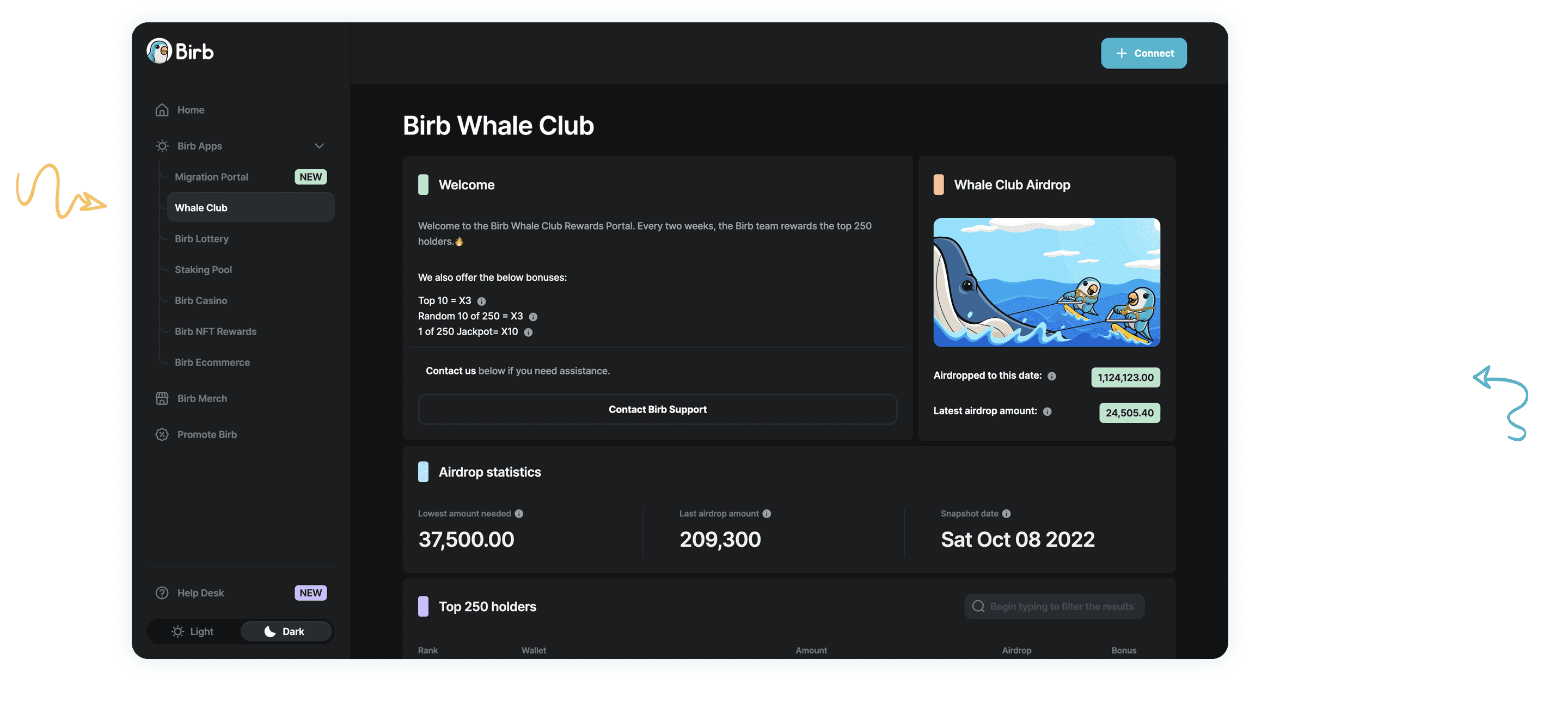
Task: Click the 209,300 last airdrop value
Action: pyautogui.click(x=720, y=540)
